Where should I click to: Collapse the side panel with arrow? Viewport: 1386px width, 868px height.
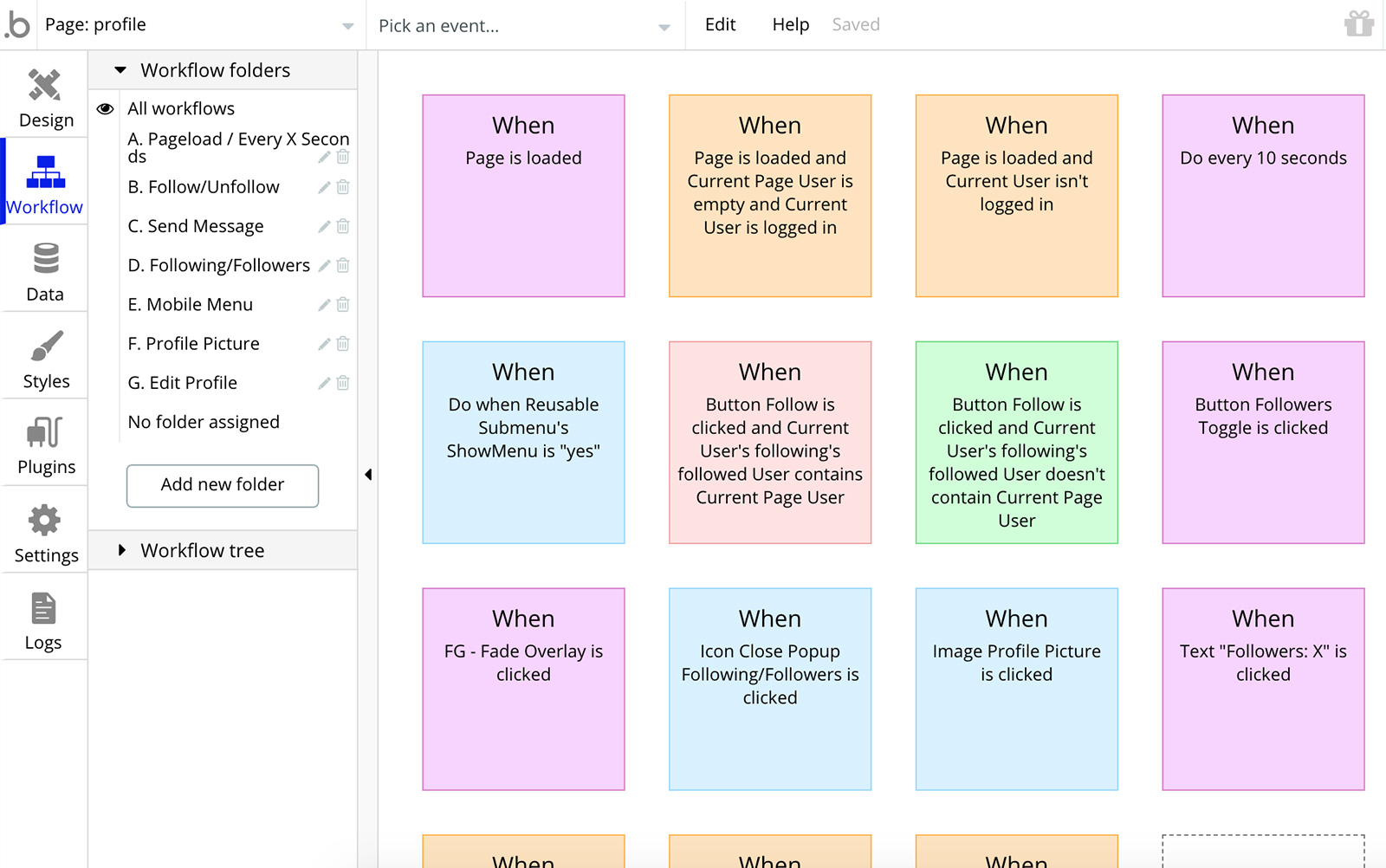point(368,474)
